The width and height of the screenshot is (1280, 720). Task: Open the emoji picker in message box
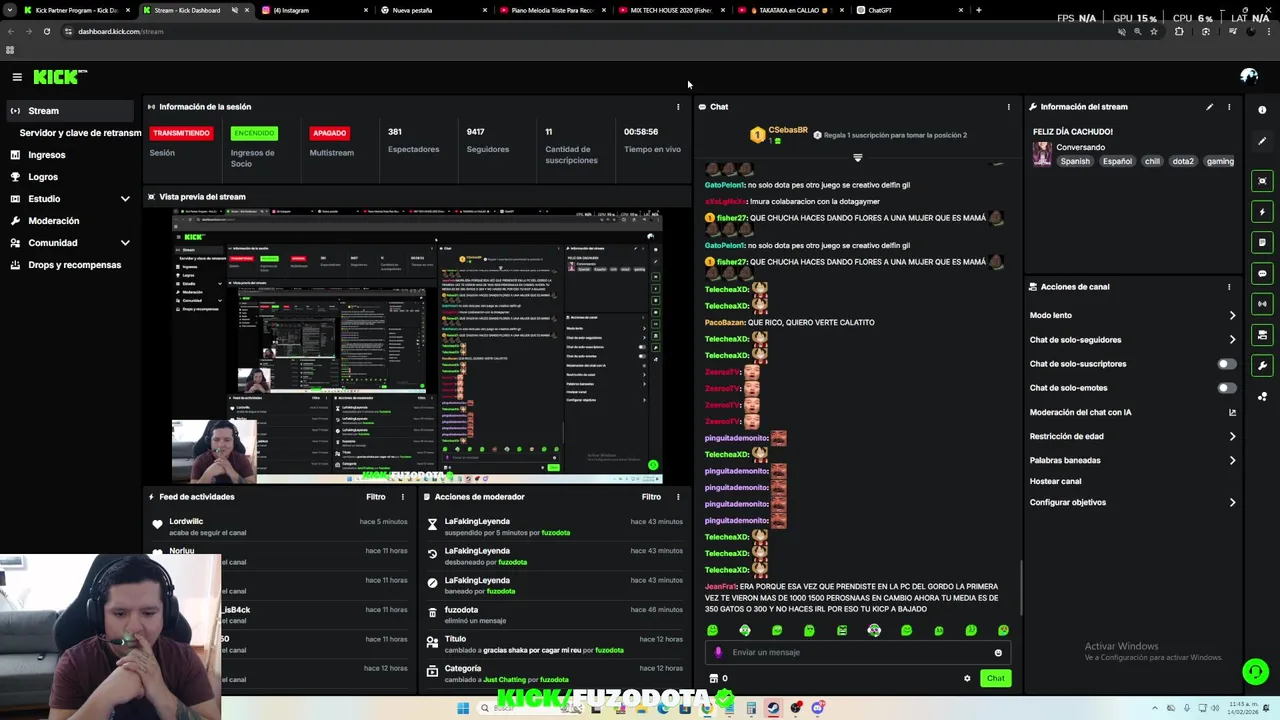click(x=998, y=653)
